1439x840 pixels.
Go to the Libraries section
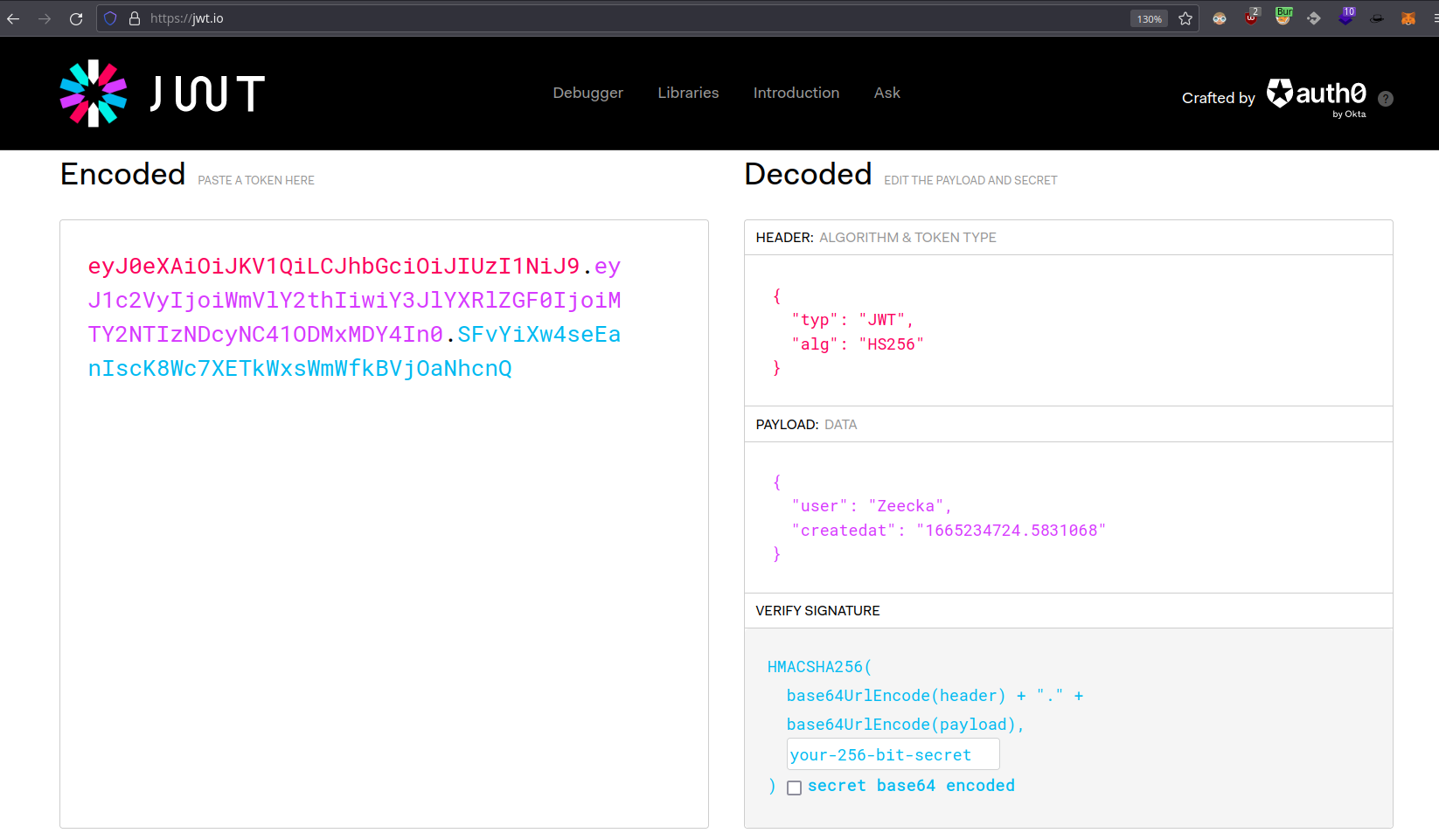[x=688, y=93]
